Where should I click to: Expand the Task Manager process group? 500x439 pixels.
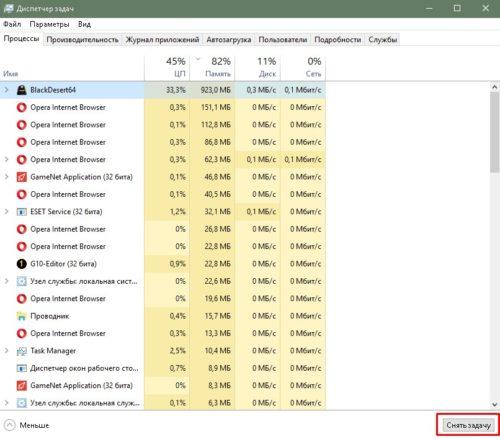6,351
